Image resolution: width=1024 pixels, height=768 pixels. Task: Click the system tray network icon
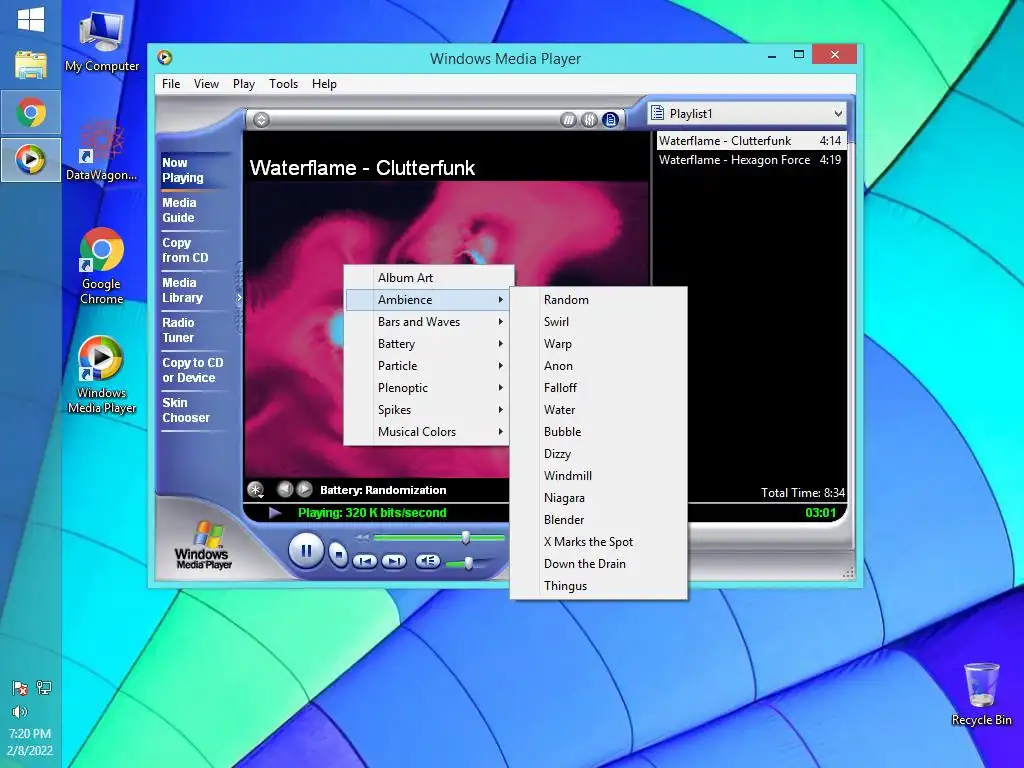pos(44,687)
